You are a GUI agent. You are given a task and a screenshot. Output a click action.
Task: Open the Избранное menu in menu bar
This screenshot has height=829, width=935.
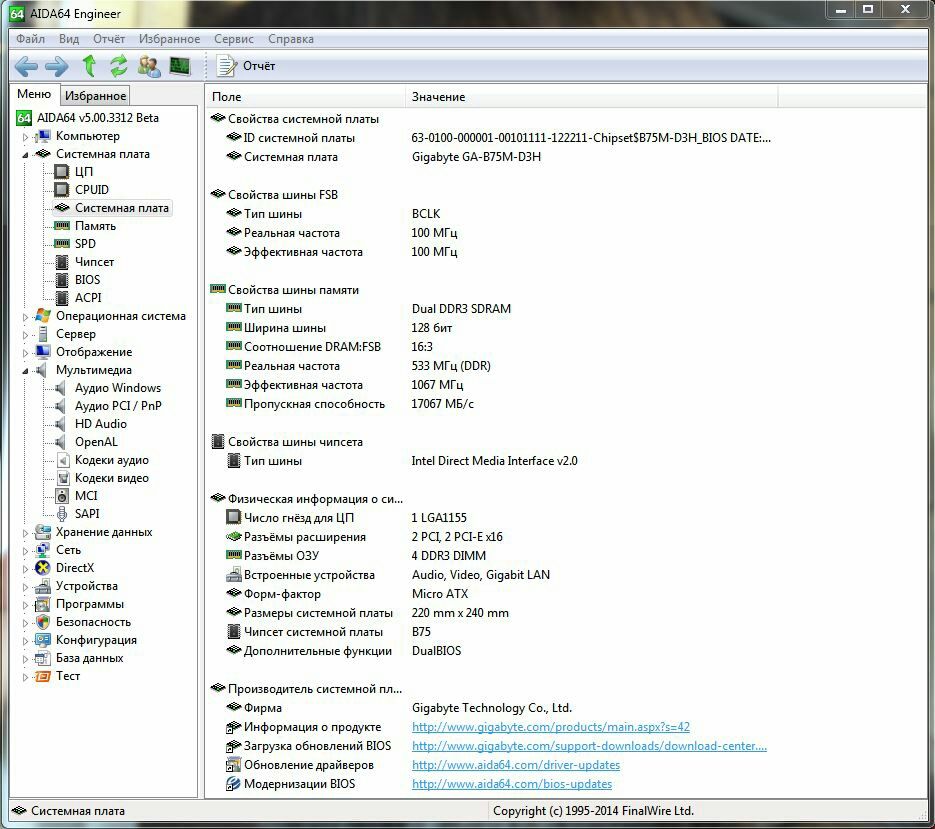(169, 39)
